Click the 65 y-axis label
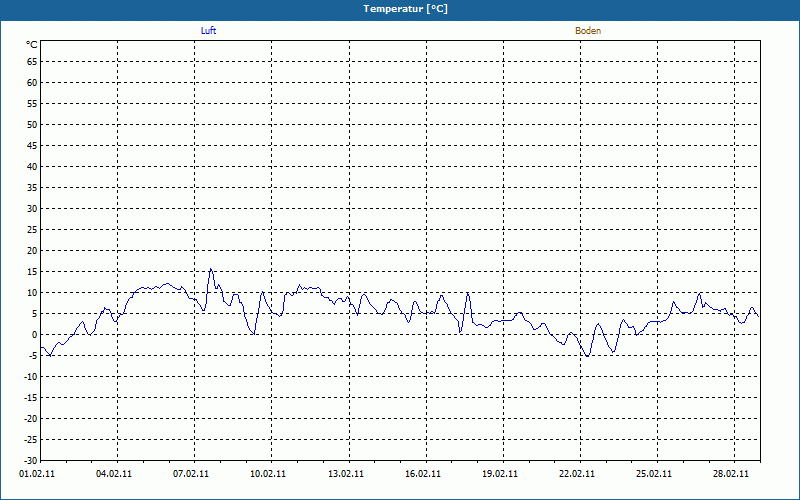This screenshot has width=800, height=500. [32, 62]
